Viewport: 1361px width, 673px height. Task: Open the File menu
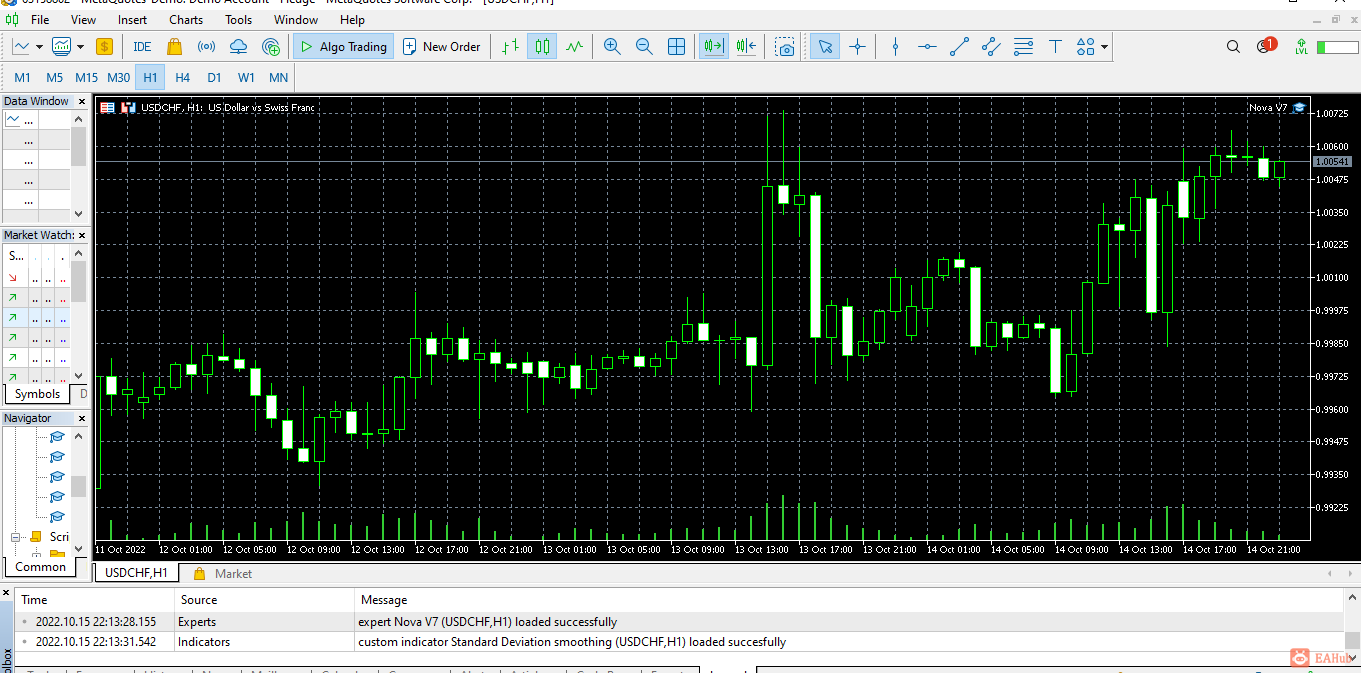pyautogui.click(x=40, y=19)
